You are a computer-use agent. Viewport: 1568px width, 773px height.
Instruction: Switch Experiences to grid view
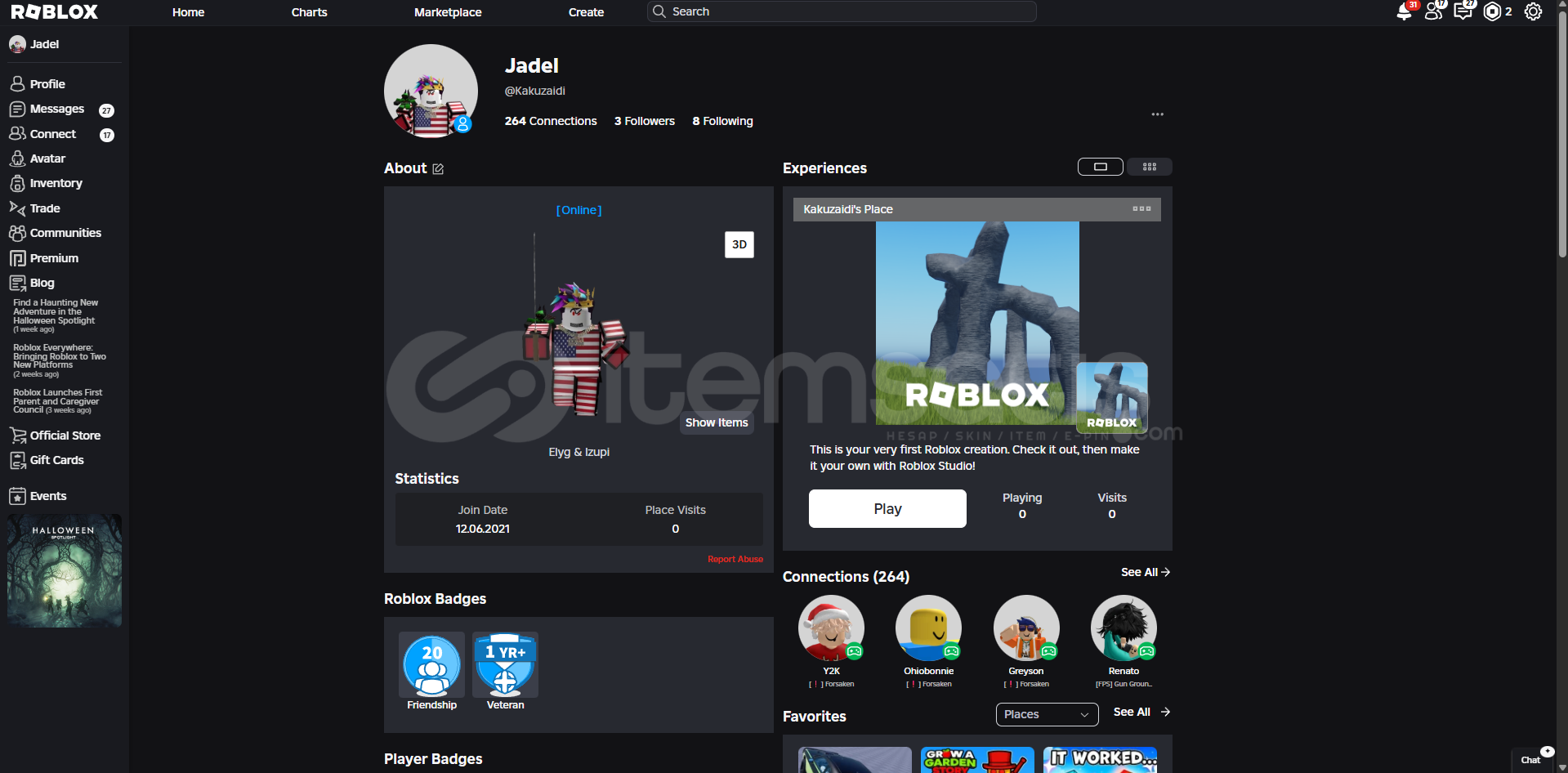tap(1150, 167)
